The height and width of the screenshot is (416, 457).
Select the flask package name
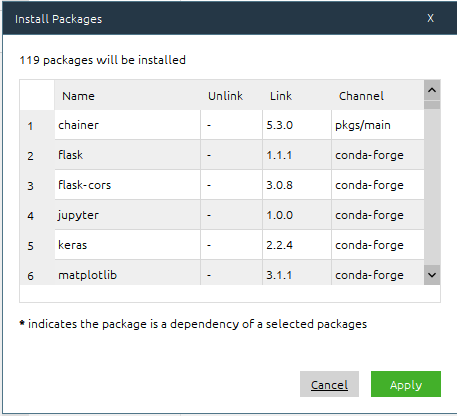pyautogui.click(x=70, y=155)
